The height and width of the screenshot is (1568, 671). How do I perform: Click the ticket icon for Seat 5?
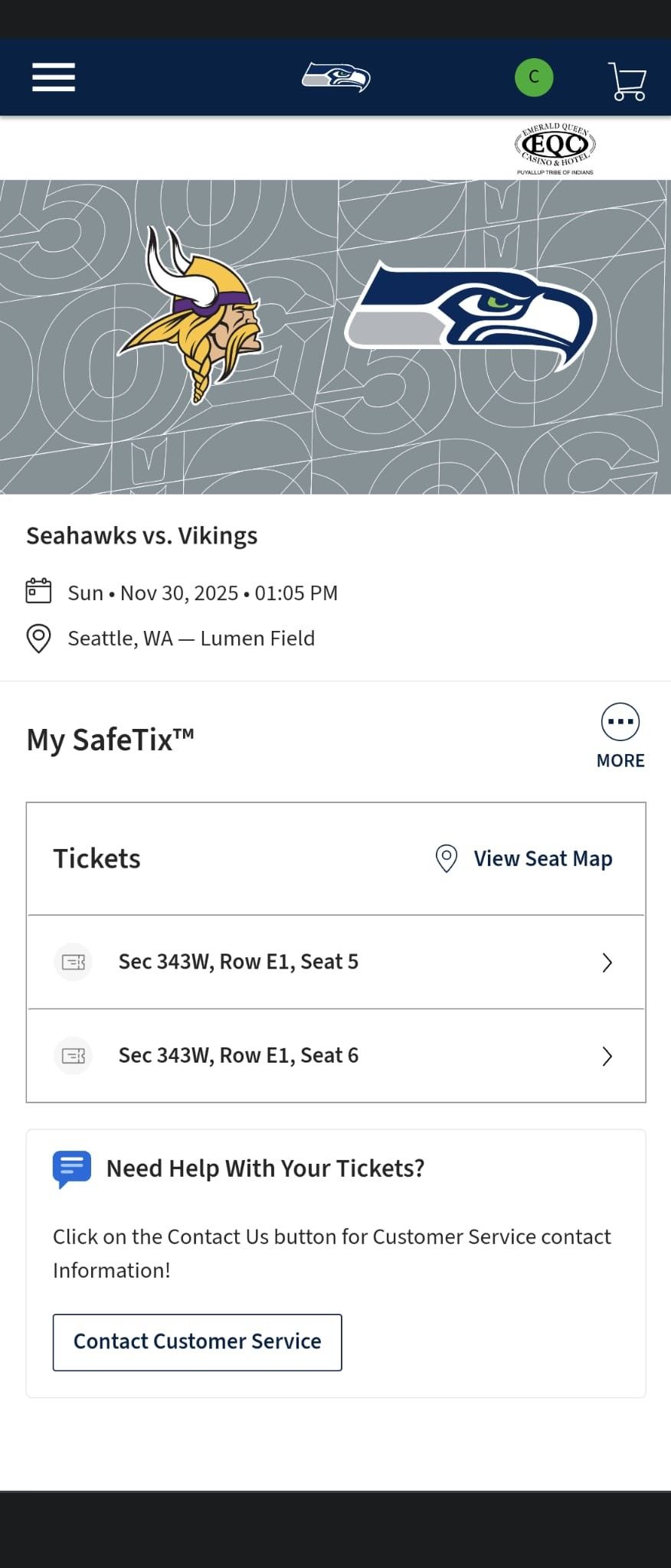point(73,961)
